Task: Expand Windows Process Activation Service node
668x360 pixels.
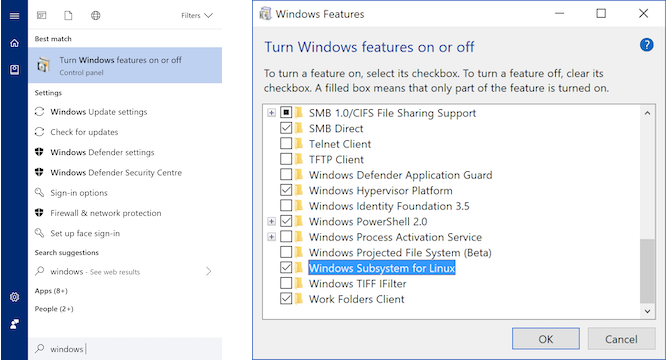Action: pyautogui.click(x=271, y=237)
